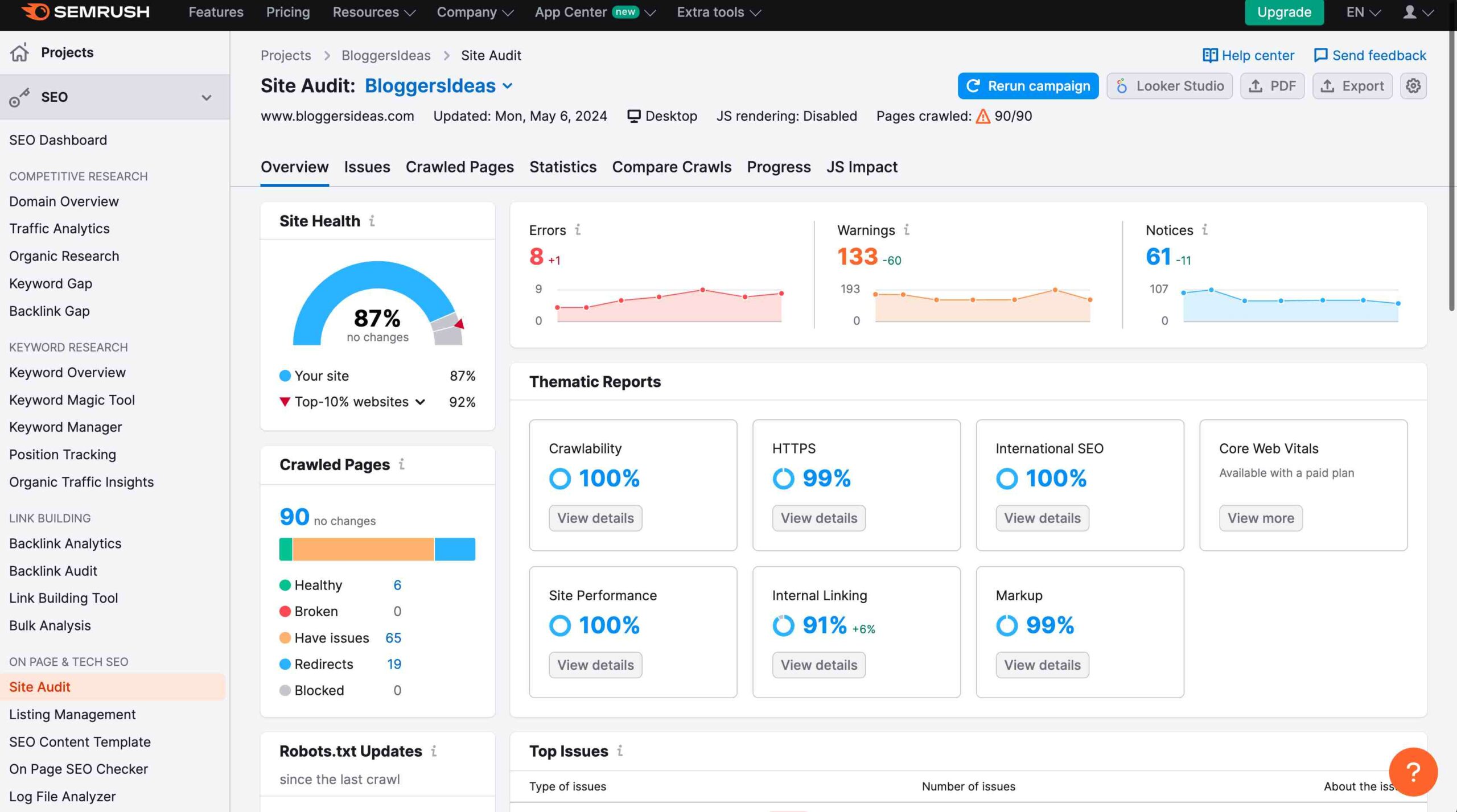Open the SEO section expander
This screenshot has height=812, width=1457.
click(206, 96)
